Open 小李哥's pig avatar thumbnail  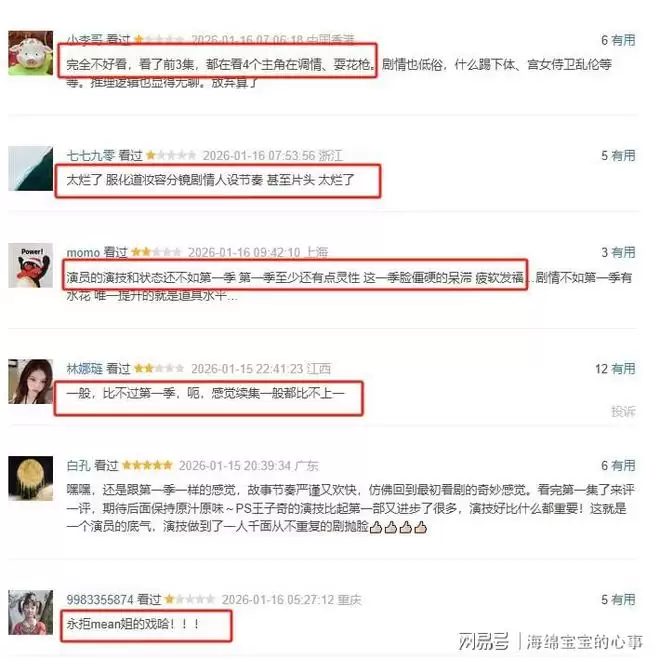coord(31,53)
